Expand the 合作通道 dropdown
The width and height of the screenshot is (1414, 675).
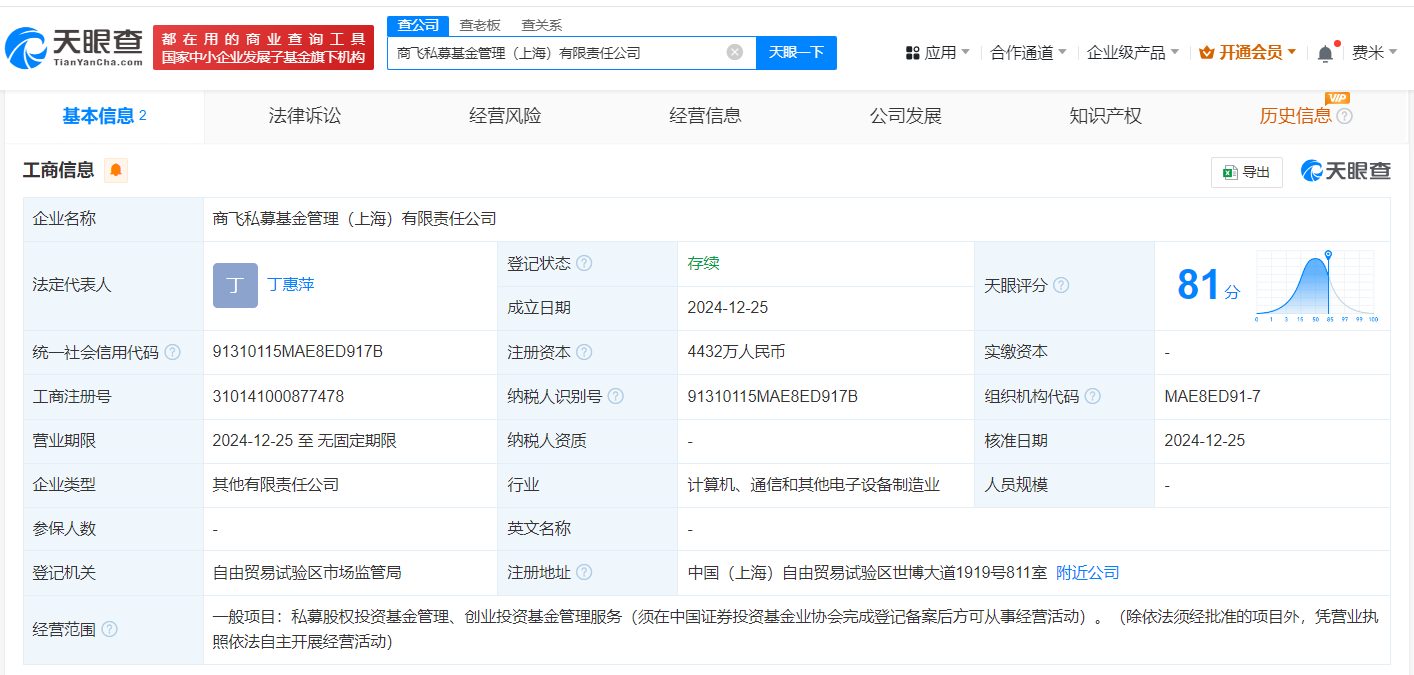(1028, 53)
